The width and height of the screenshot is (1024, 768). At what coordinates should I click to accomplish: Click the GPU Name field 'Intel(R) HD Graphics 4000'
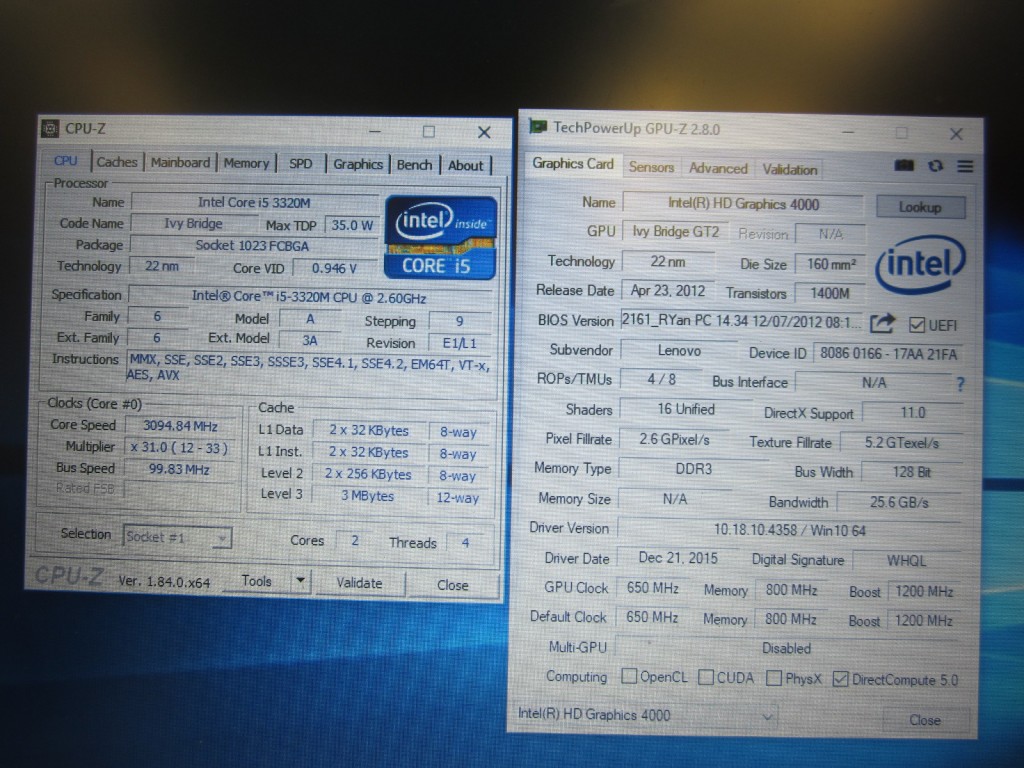pyautogui.click(x=743, y=204)
